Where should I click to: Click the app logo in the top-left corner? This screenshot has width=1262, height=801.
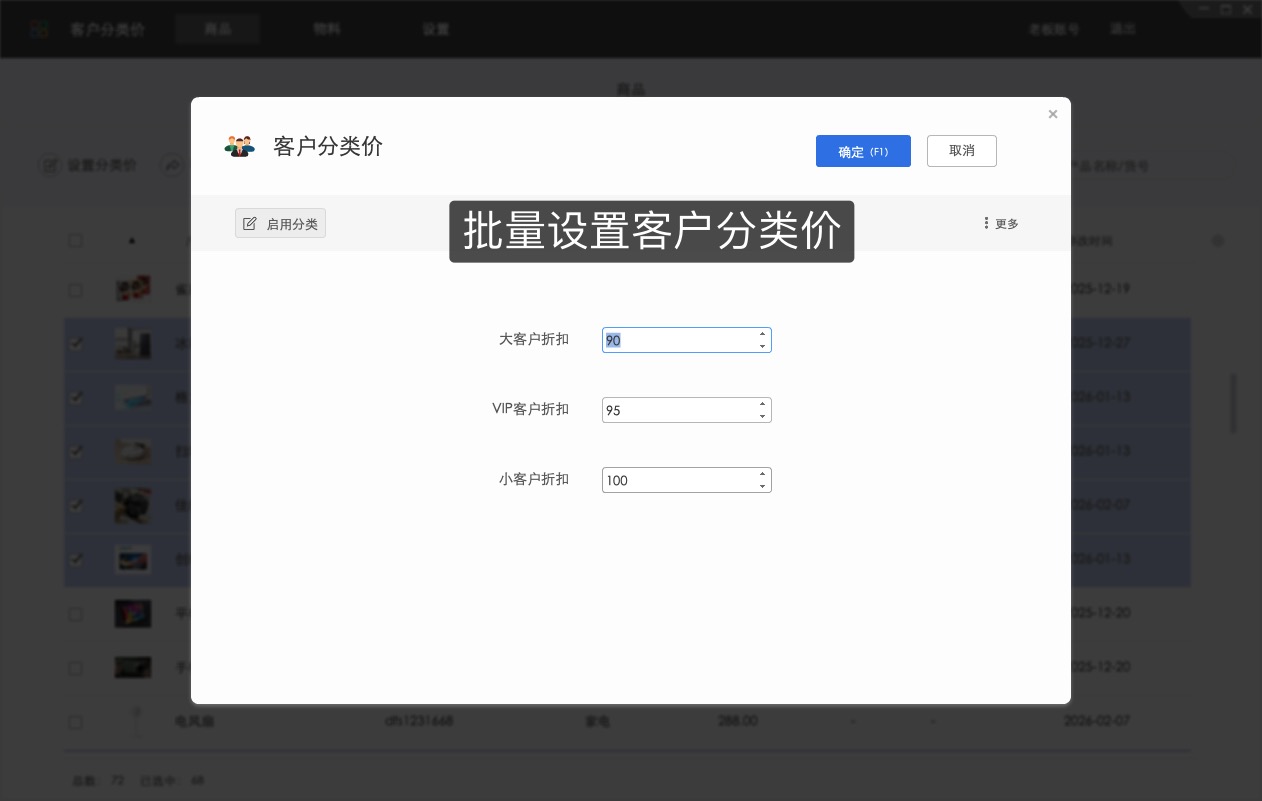pyautogui.click(x=40, y=29)
